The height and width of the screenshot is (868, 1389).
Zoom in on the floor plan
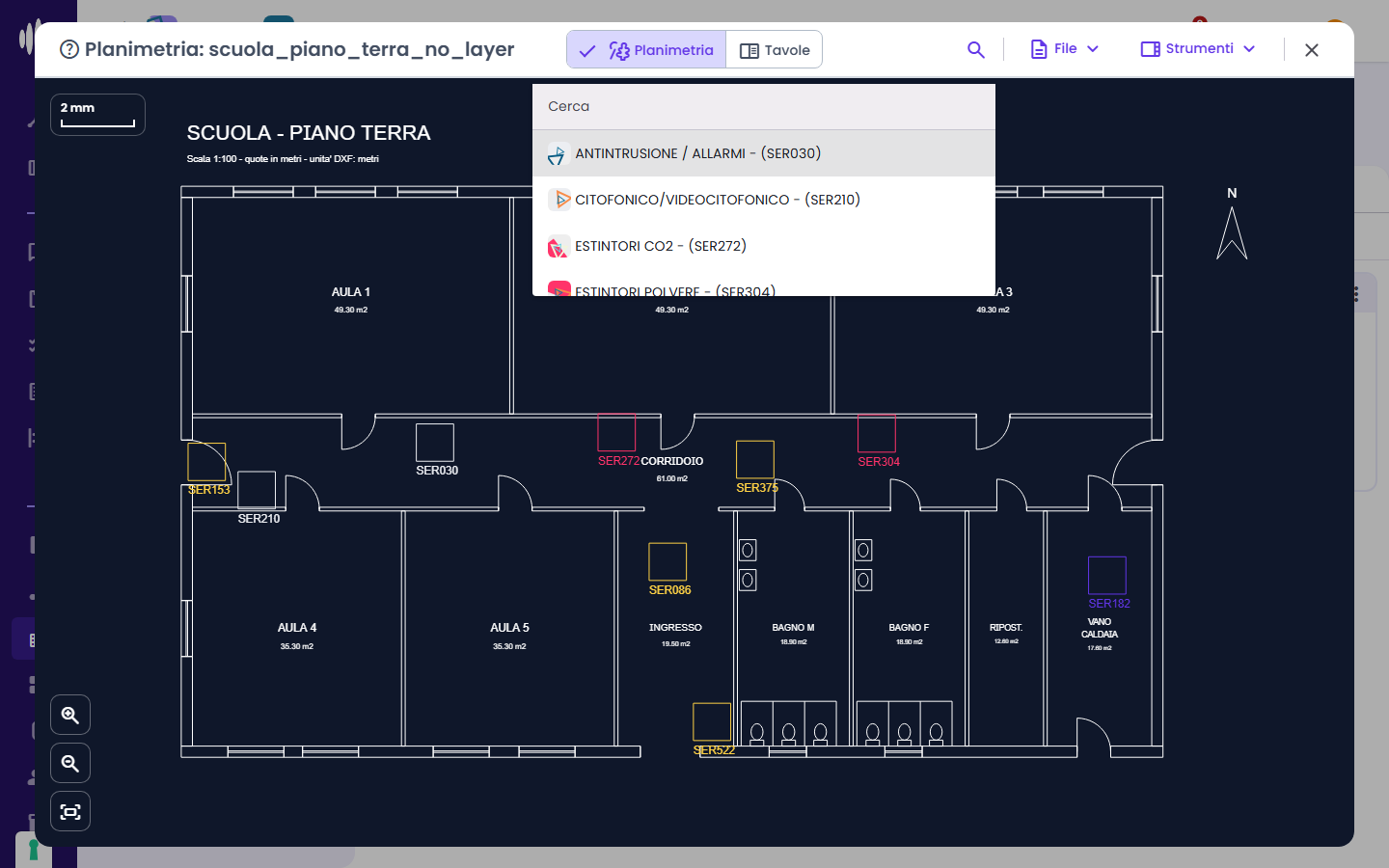(70, 715)
